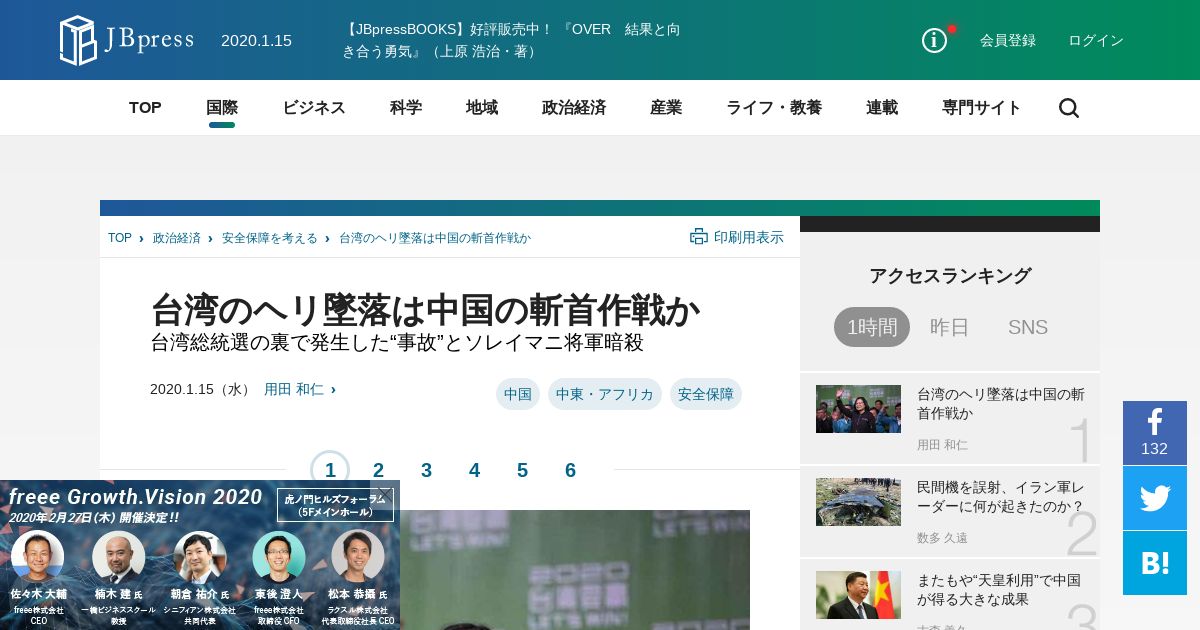Switch ranking to 1時間 tab
Image resolution: width=1200 pixels, height=630 pixels.
coord(872,327)
